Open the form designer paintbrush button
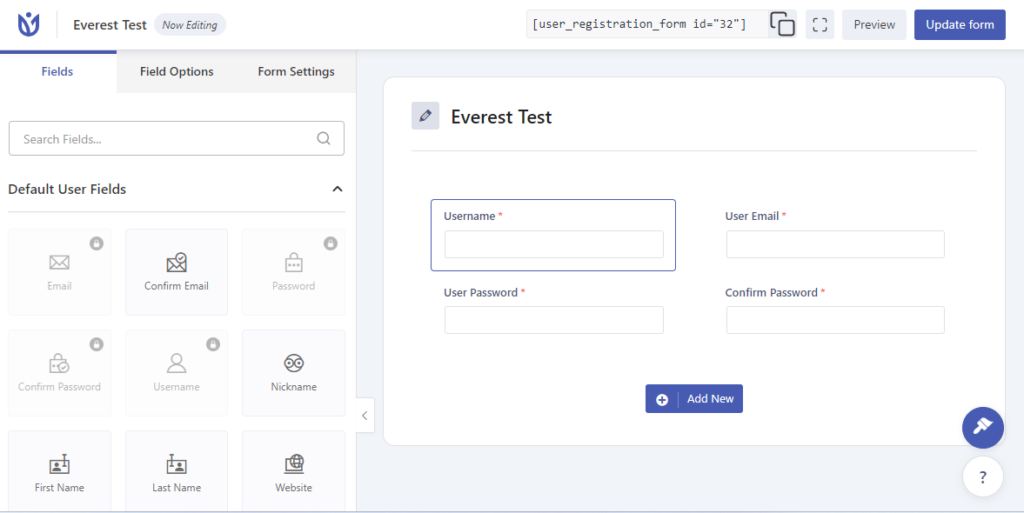The width and height of the screenshot is (1024, 513). [982, 428]
